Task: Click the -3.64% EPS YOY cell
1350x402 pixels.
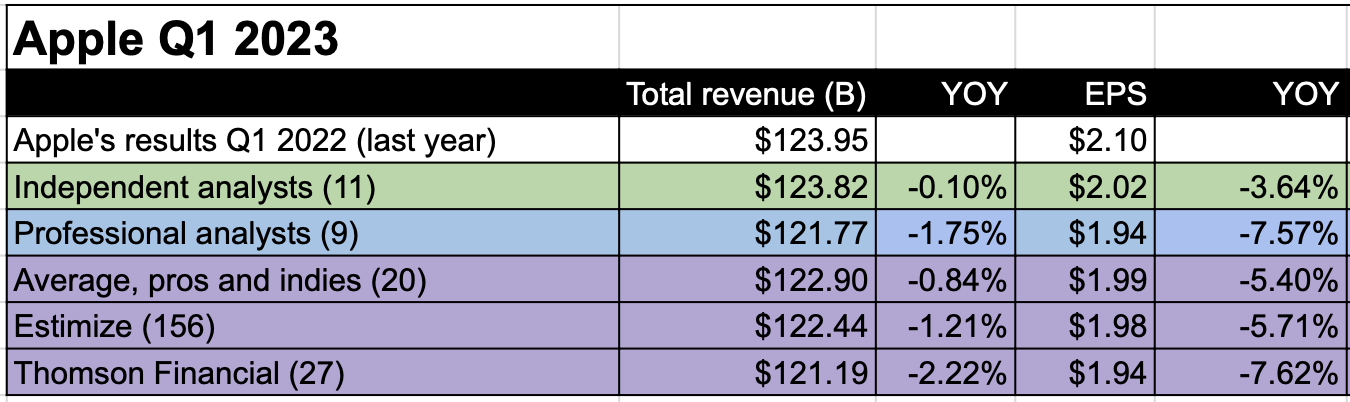Action: click(x=1287, y=187)
